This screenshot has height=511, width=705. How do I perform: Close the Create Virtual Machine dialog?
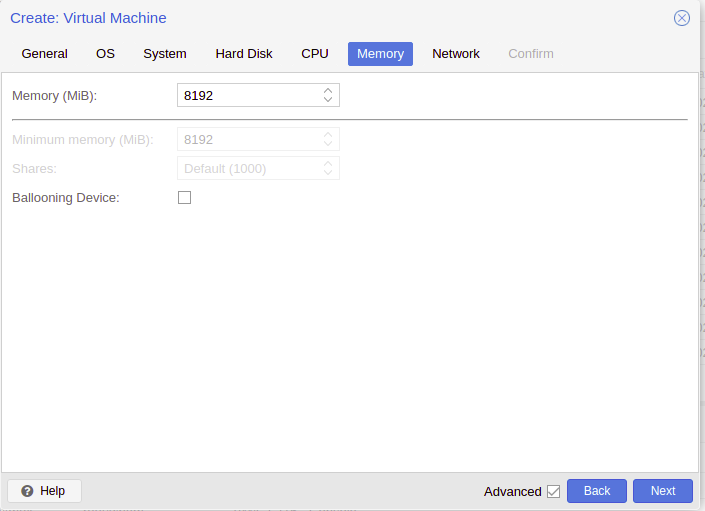(682, 18)
